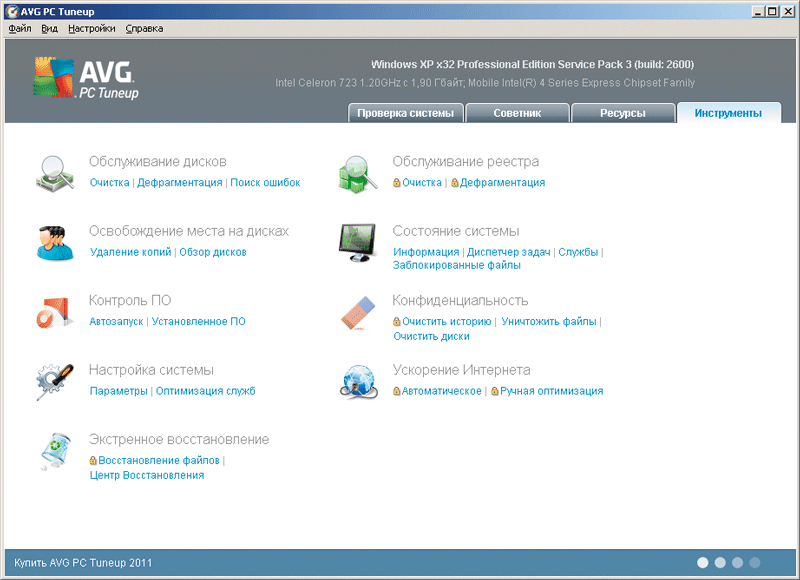
Task: Open Восстановление файлов link
Action: [x=159, y=461]
